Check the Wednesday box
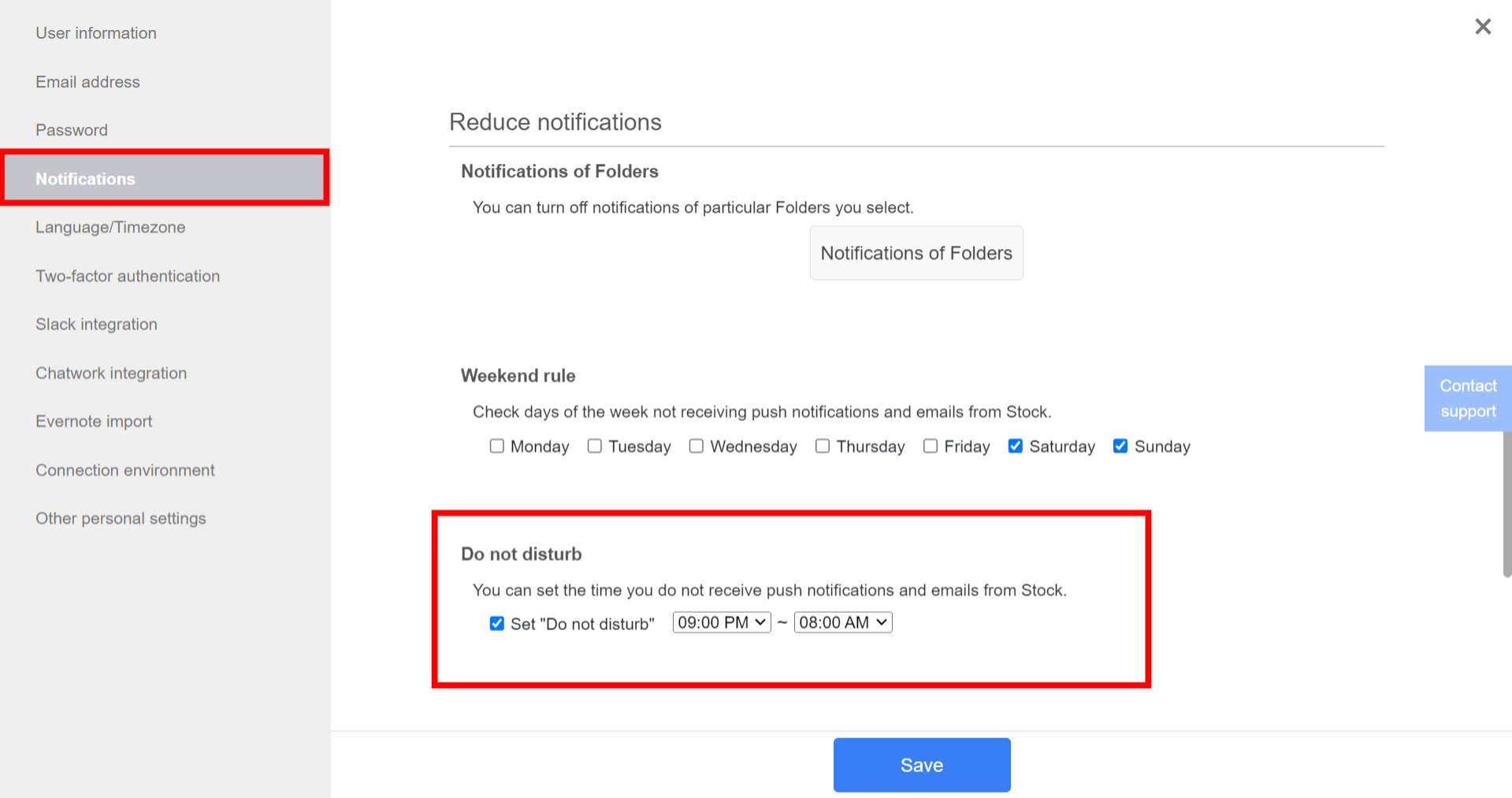The height and width of the screenshot is (798, 1512). pyautogui.click(x=696, y=446)
